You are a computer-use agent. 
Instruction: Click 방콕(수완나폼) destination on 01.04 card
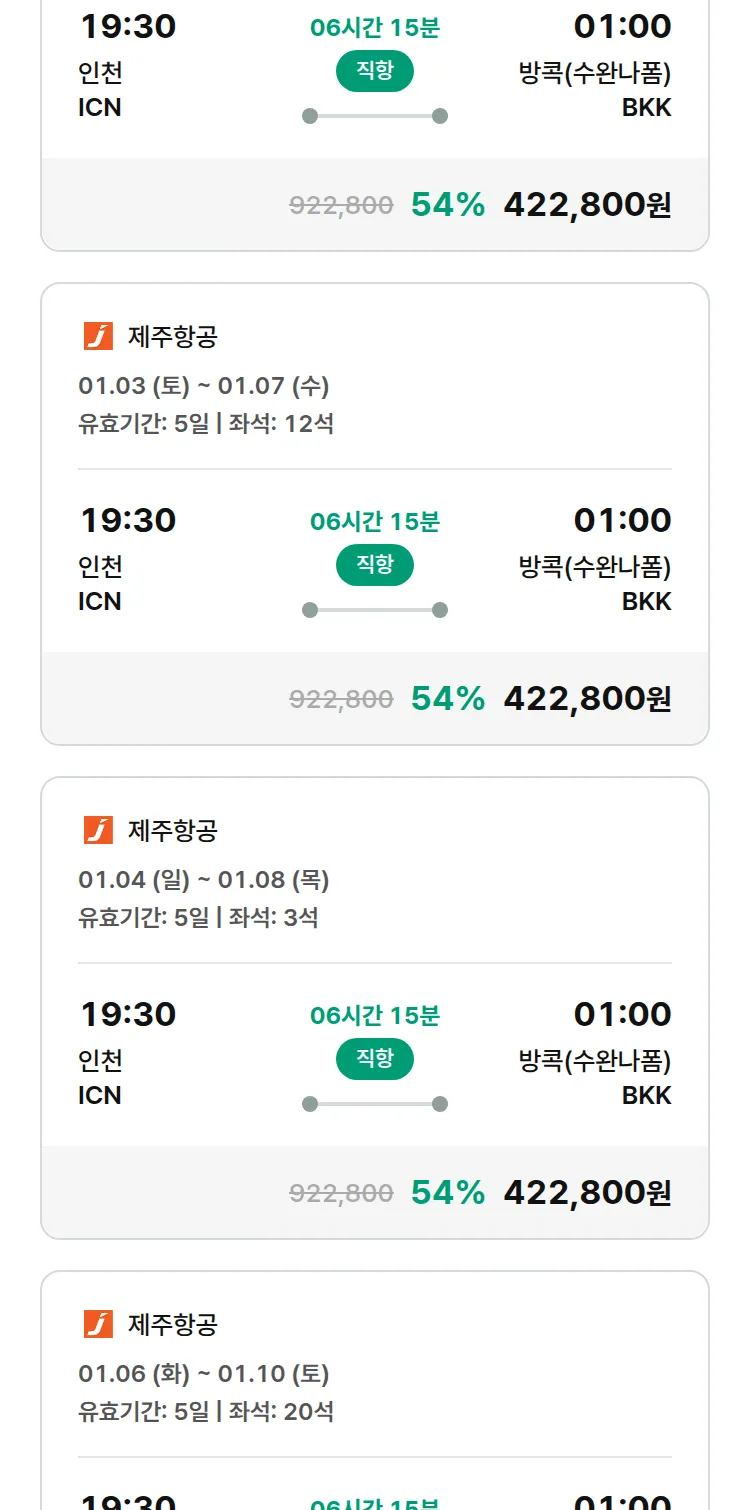(595, 1060)
